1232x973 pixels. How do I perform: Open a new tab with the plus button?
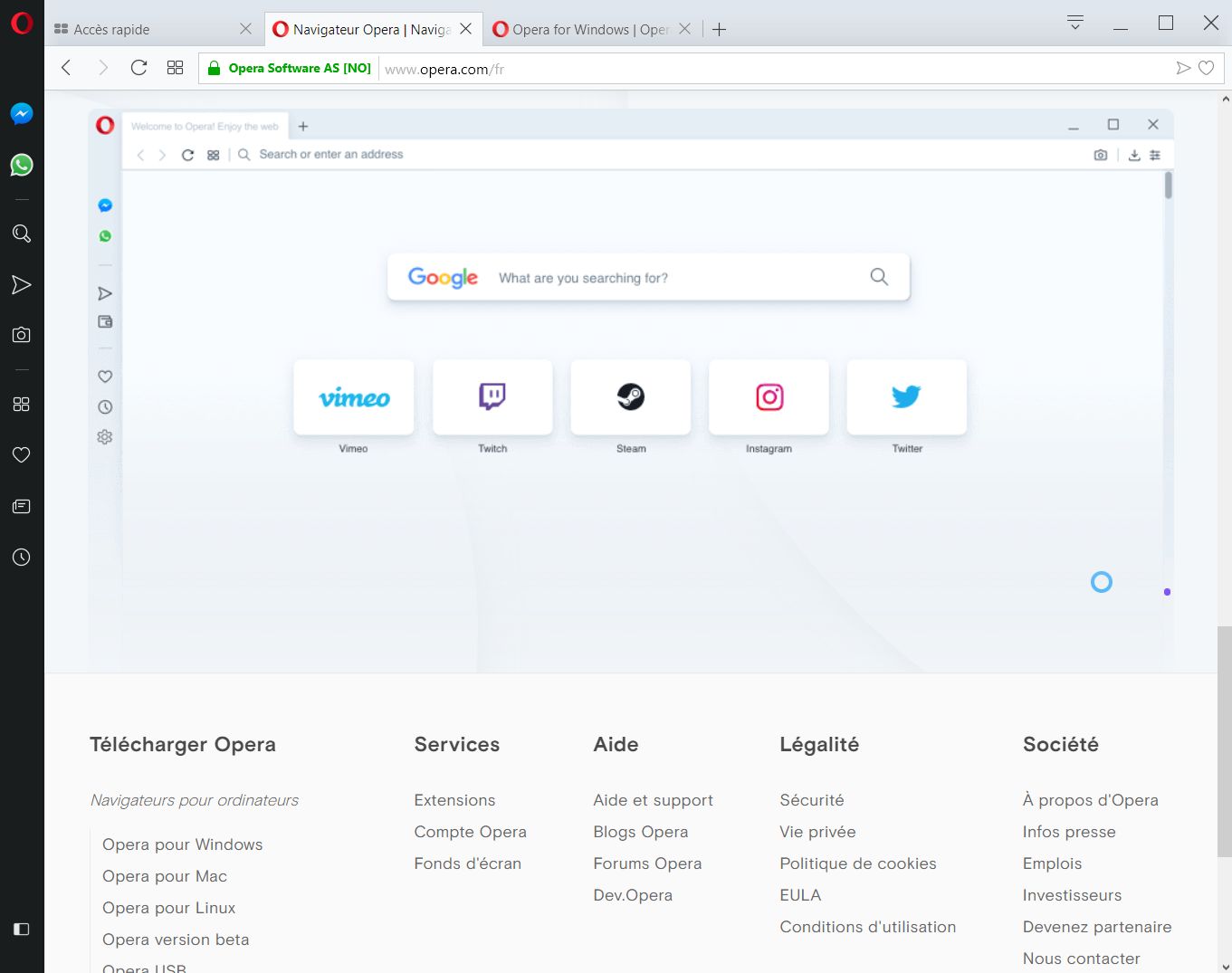[x=719, y=28]
